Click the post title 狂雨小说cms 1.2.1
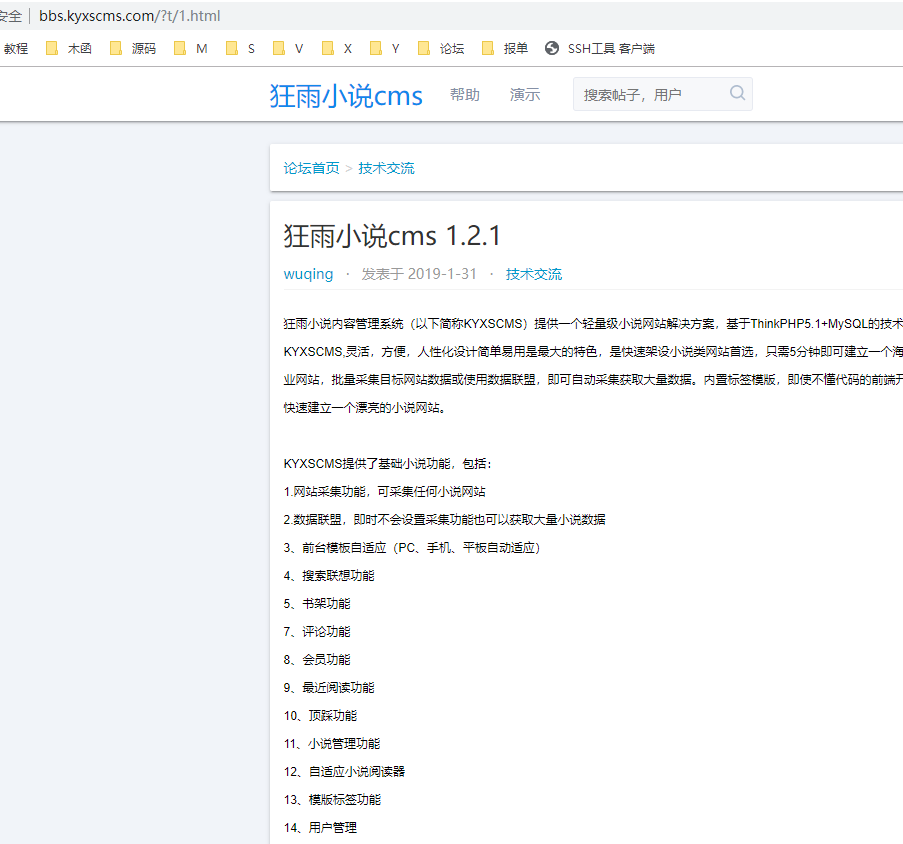The image size is (903, 844). click(x=392, y=235)
